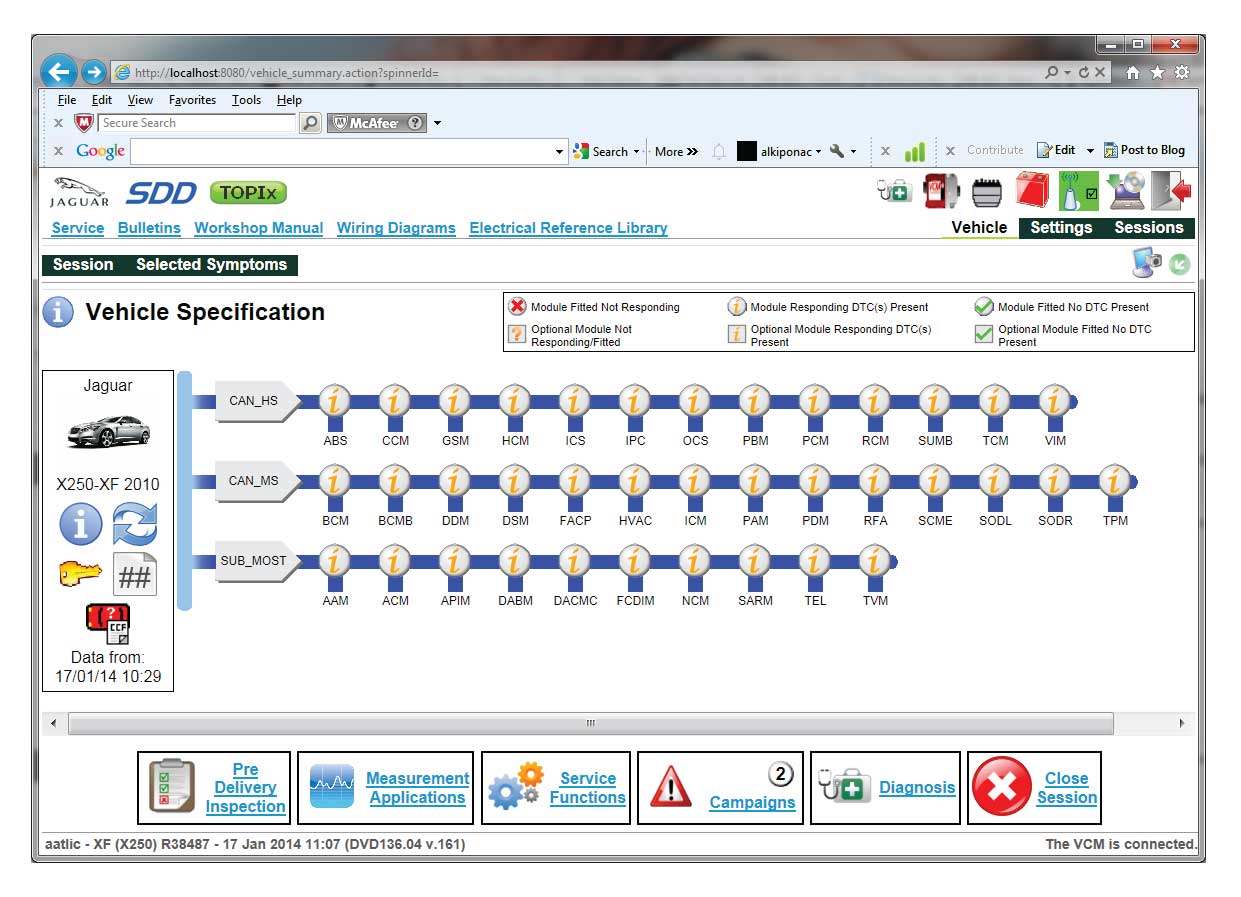The image size is (1241, 897).
Task: Click the FCDIM module status icon
Action: [635, 562]
